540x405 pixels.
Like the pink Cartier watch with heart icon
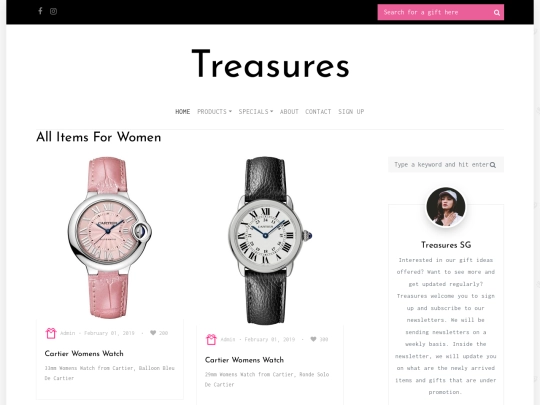(x=153, y=333)
